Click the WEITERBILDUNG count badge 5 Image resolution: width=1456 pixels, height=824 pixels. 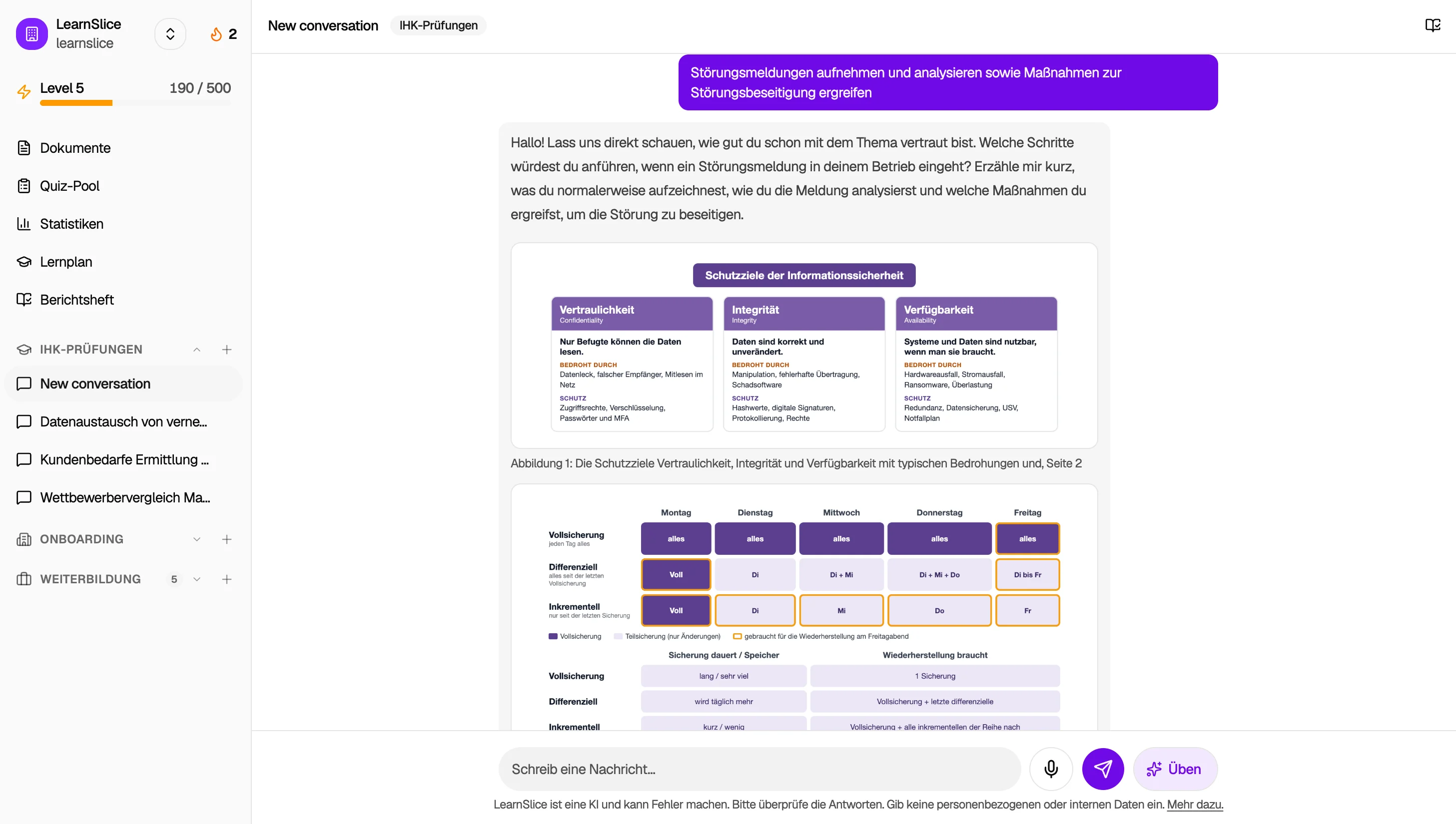click(x=174, y=579)
